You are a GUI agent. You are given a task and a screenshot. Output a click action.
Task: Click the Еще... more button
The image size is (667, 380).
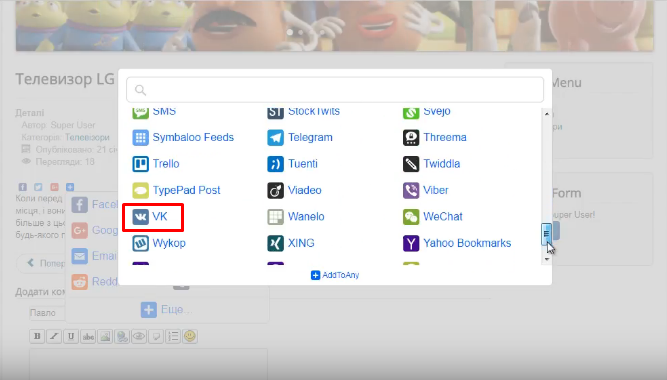point(167,310)
